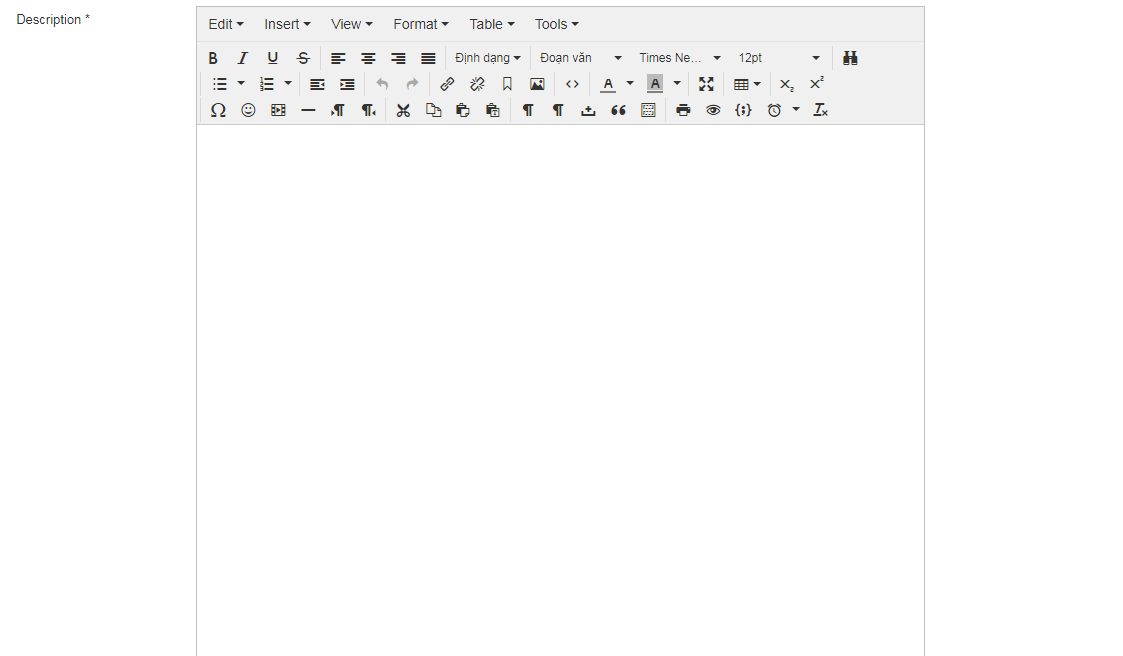This screenshot has width=1123, height=656.
Task: Click inside the Description editor area
Action: pyautogui.click(x=560, y=390)
